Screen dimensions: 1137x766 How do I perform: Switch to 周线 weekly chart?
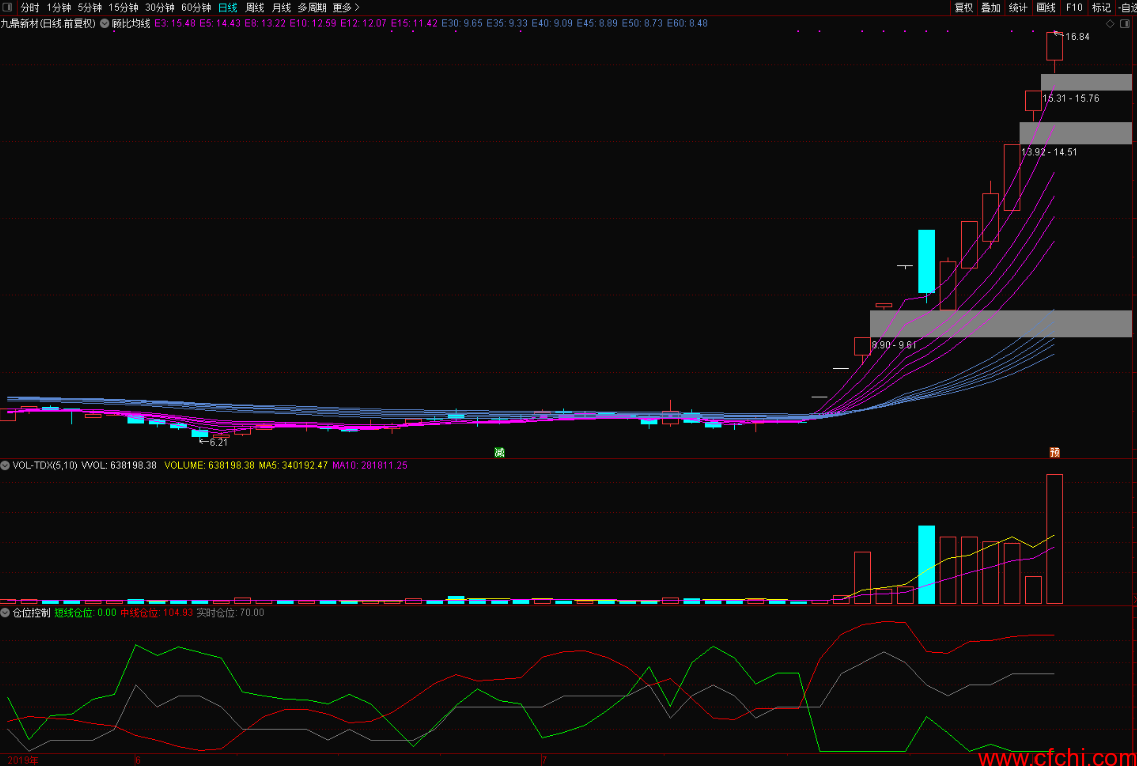click(255, 8)
